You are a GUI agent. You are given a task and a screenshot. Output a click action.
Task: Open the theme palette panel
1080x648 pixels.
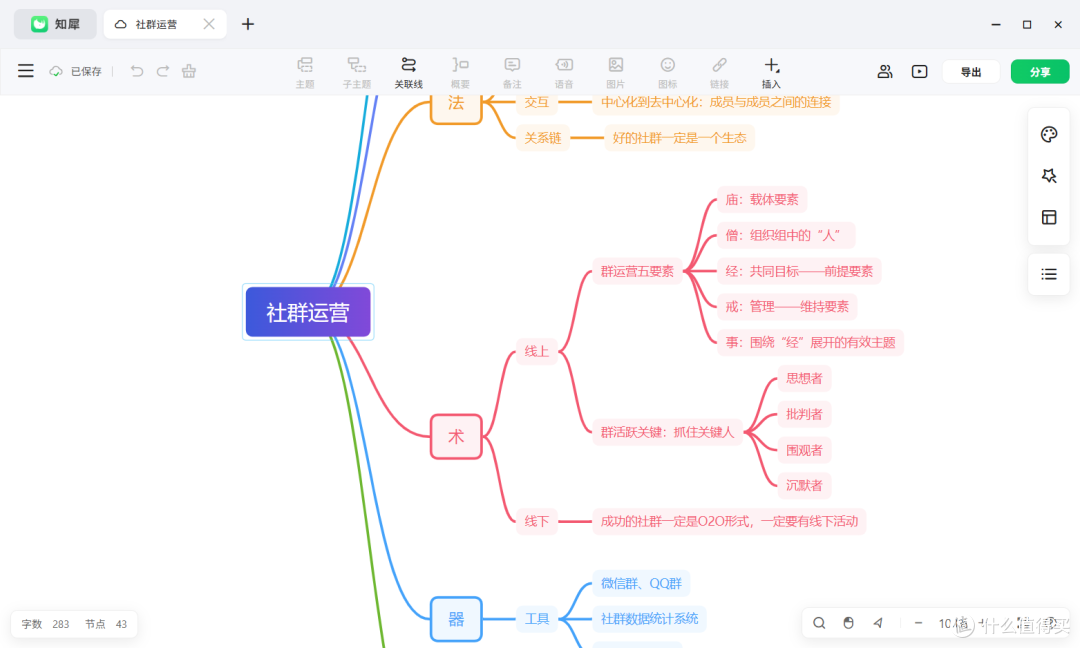coord(1049,134)
